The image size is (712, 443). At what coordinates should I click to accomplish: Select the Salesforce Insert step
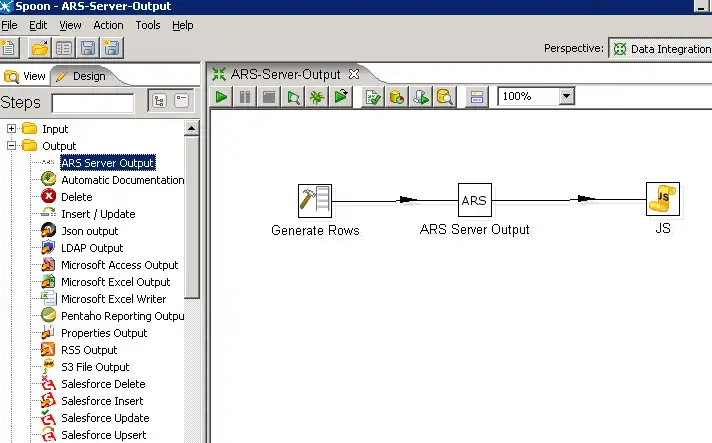102,401
